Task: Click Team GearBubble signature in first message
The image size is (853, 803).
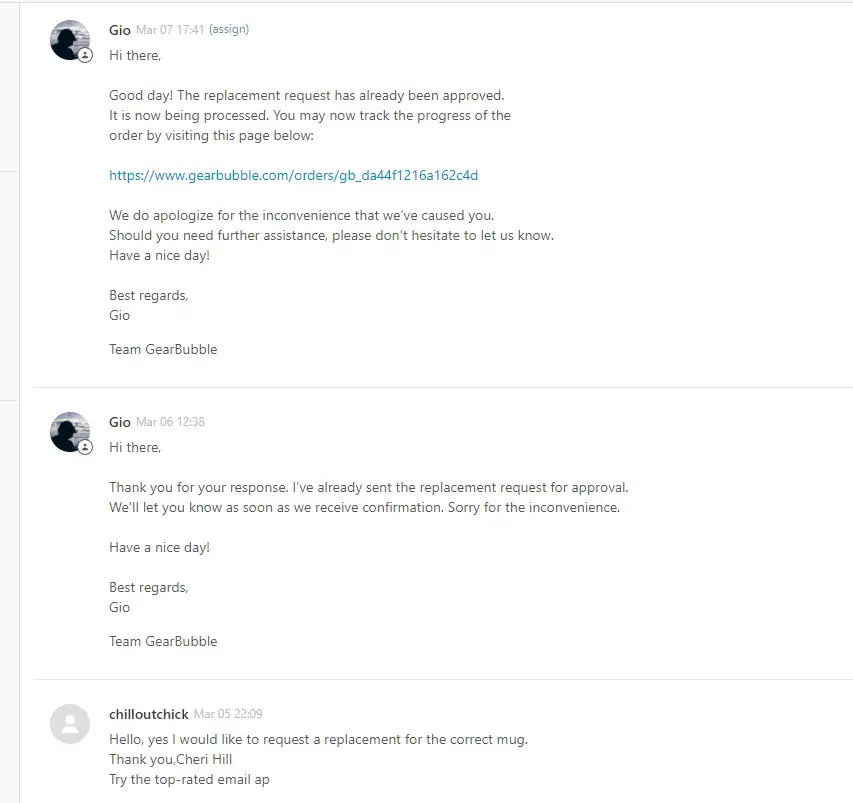Action: (163, 349)
